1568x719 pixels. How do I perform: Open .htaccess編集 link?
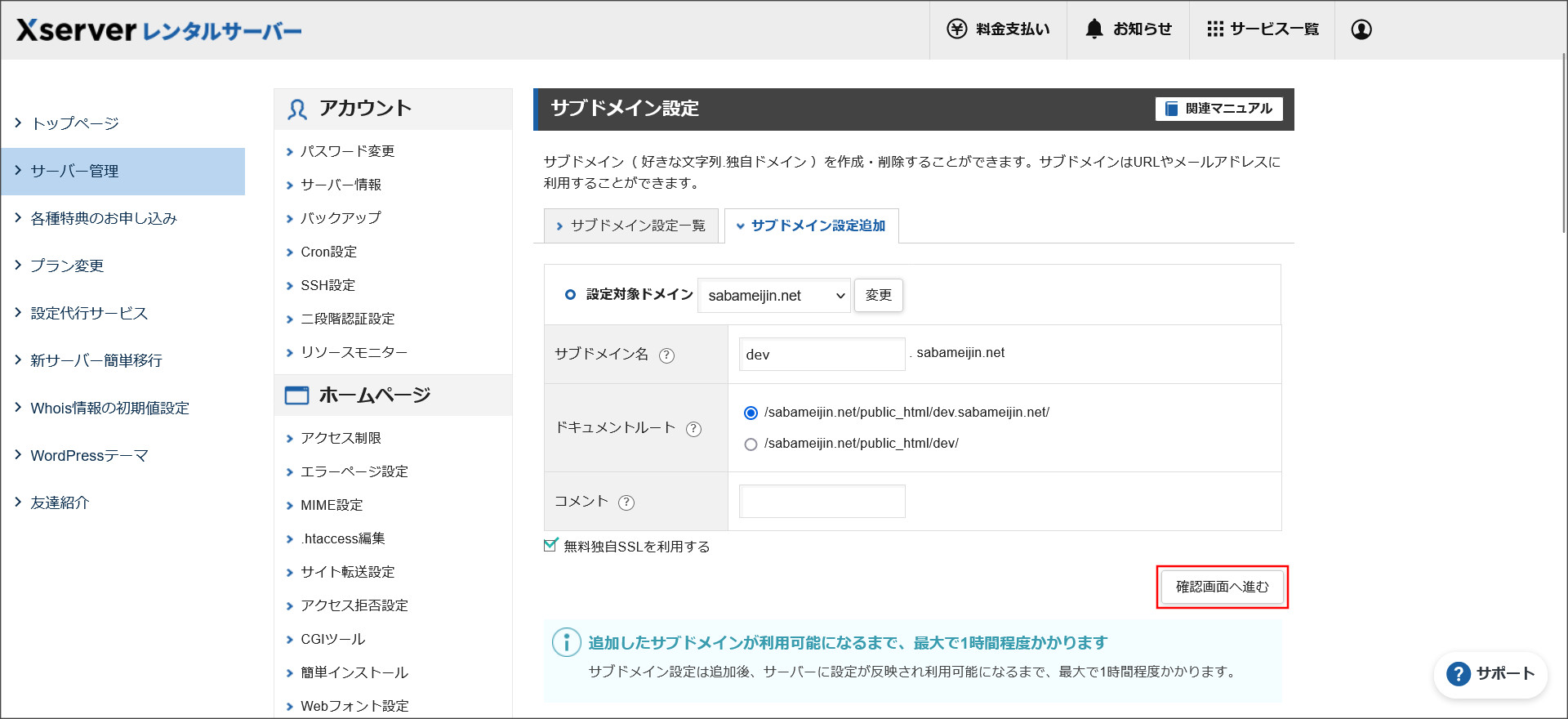(x=342, y=538)
